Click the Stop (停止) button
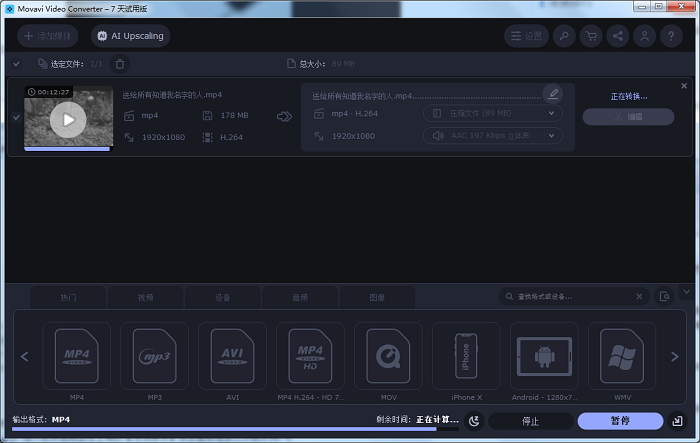The width and height of the screenshot is (700, 443). [531, 421]
